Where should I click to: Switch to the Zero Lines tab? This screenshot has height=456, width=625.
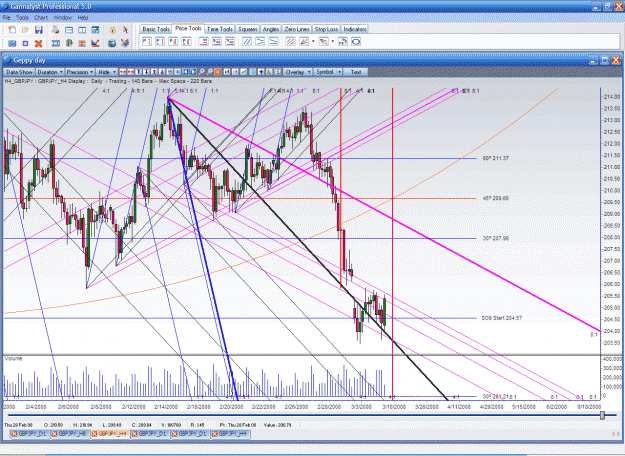[297, 29]
